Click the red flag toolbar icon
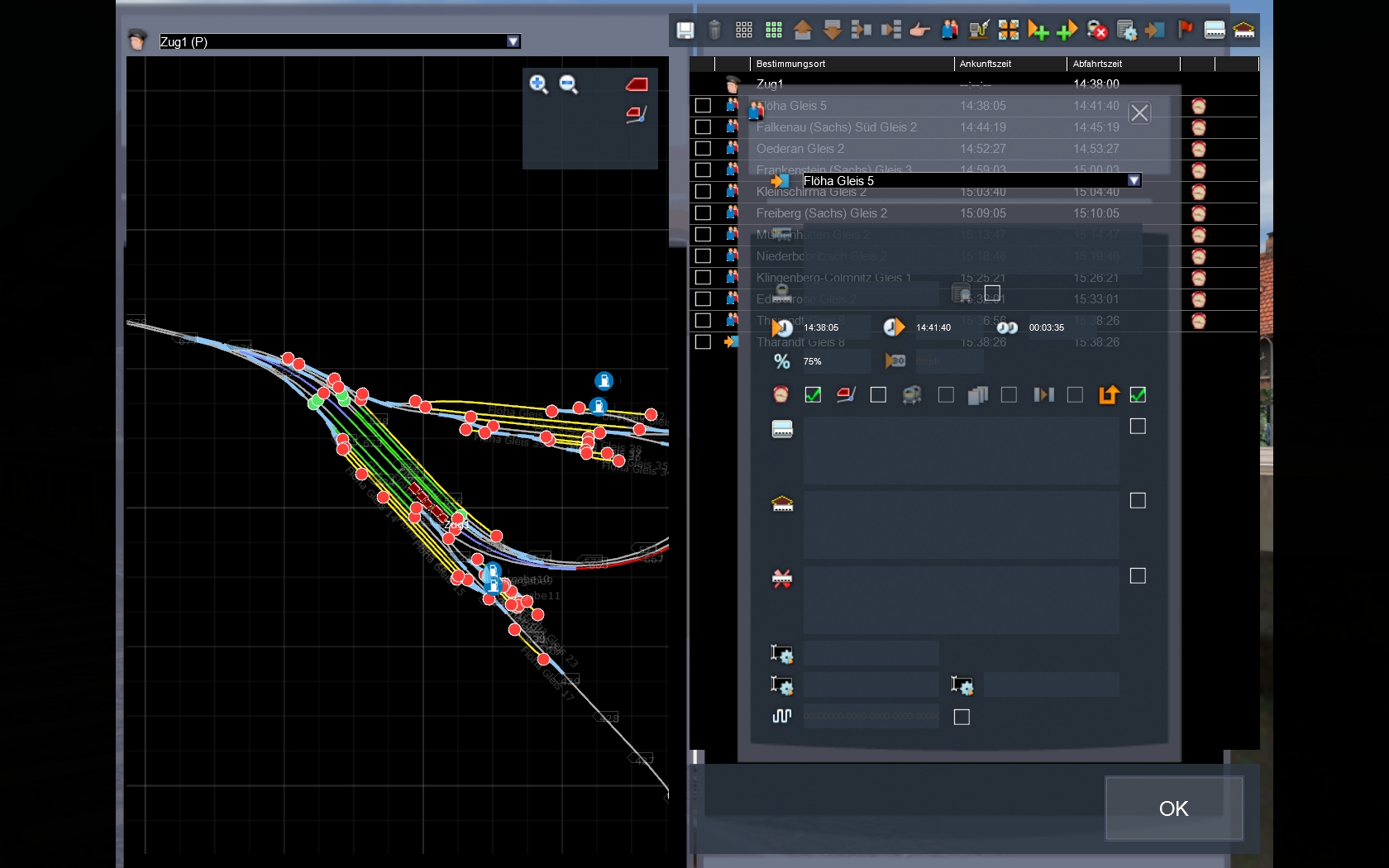This screenshot has width=1389, height=868. (1185, 31)
